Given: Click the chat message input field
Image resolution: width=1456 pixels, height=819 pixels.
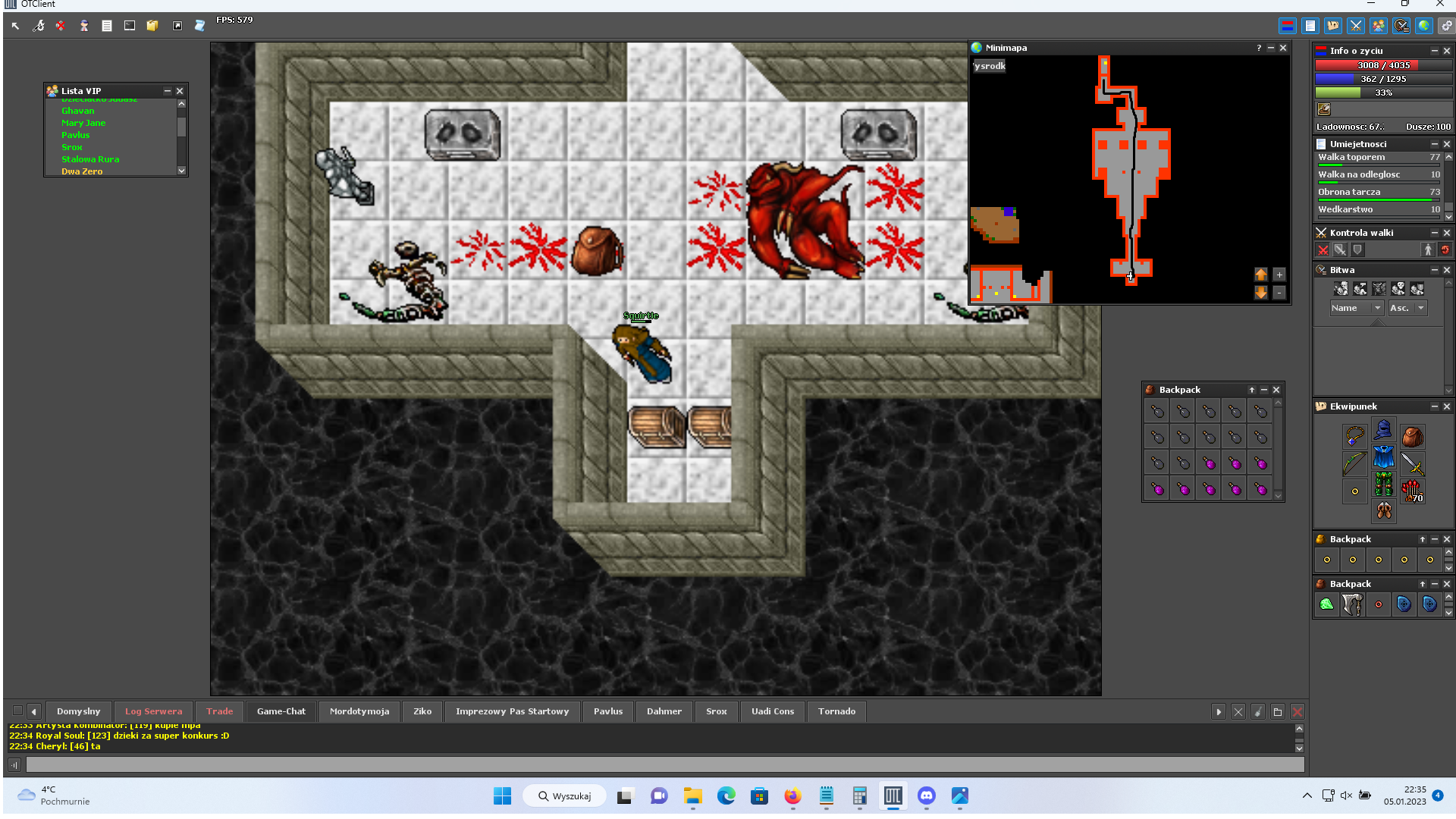Looking at the screenshot, I should (x=665, y=764).
